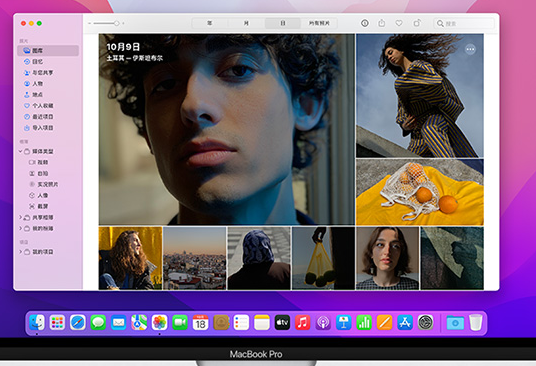Open System Preferences from the Dock

point(426,322)
